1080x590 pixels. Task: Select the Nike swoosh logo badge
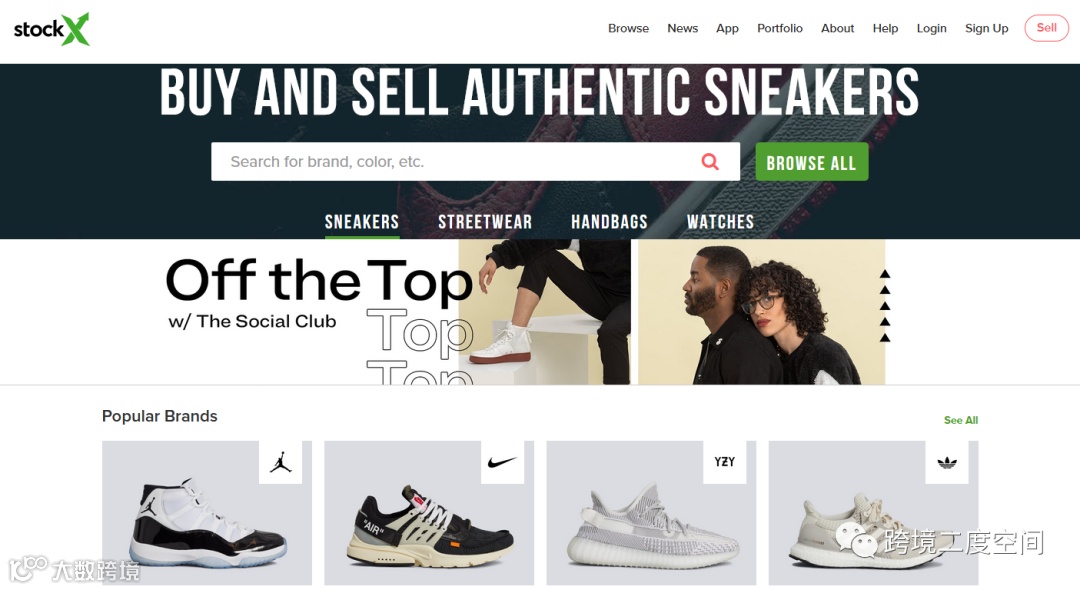(502, 462)
